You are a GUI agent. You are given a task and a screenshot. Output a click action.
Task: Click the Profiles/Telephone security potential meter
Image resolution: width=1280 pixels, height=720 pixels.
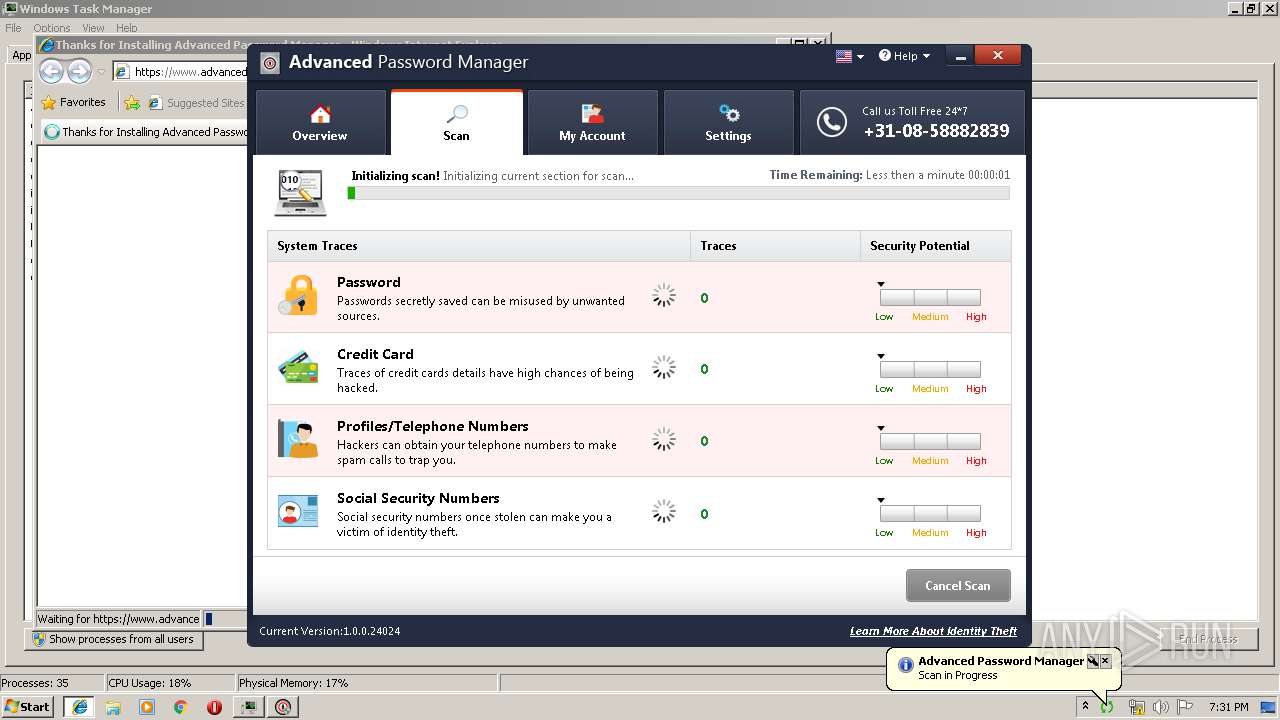tap(930, 441)
